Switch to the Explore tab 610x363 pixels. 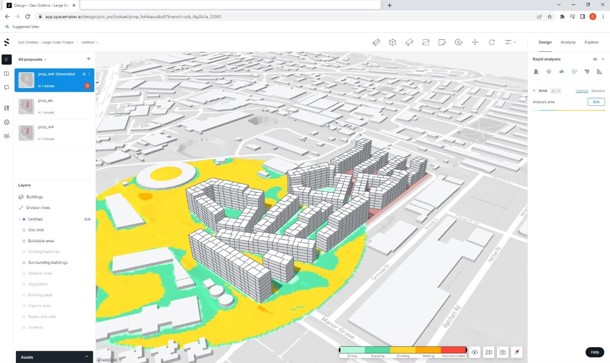[591, 42]
